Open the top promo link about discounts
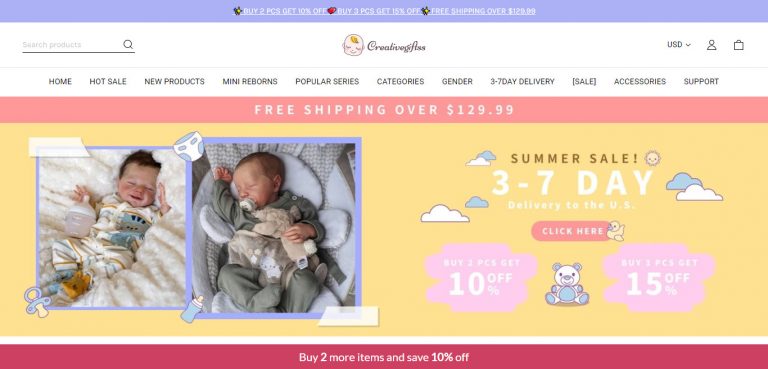Screen dimensions: 768x369 point(384,11)
